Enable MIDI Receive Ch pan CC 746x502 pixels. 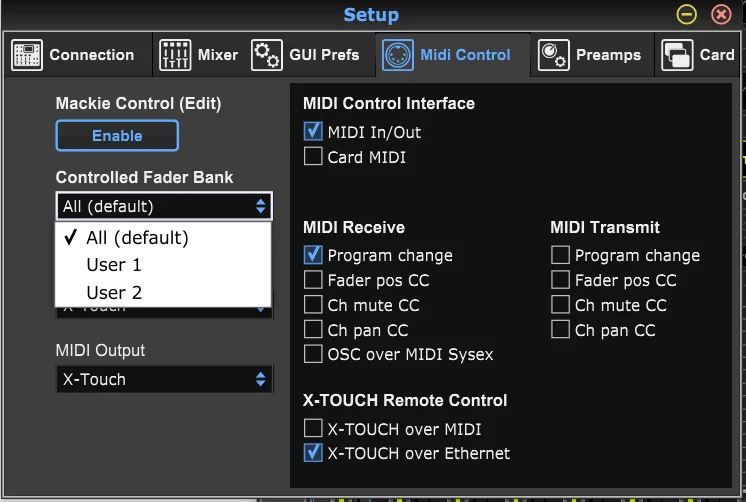pos(313,329)
